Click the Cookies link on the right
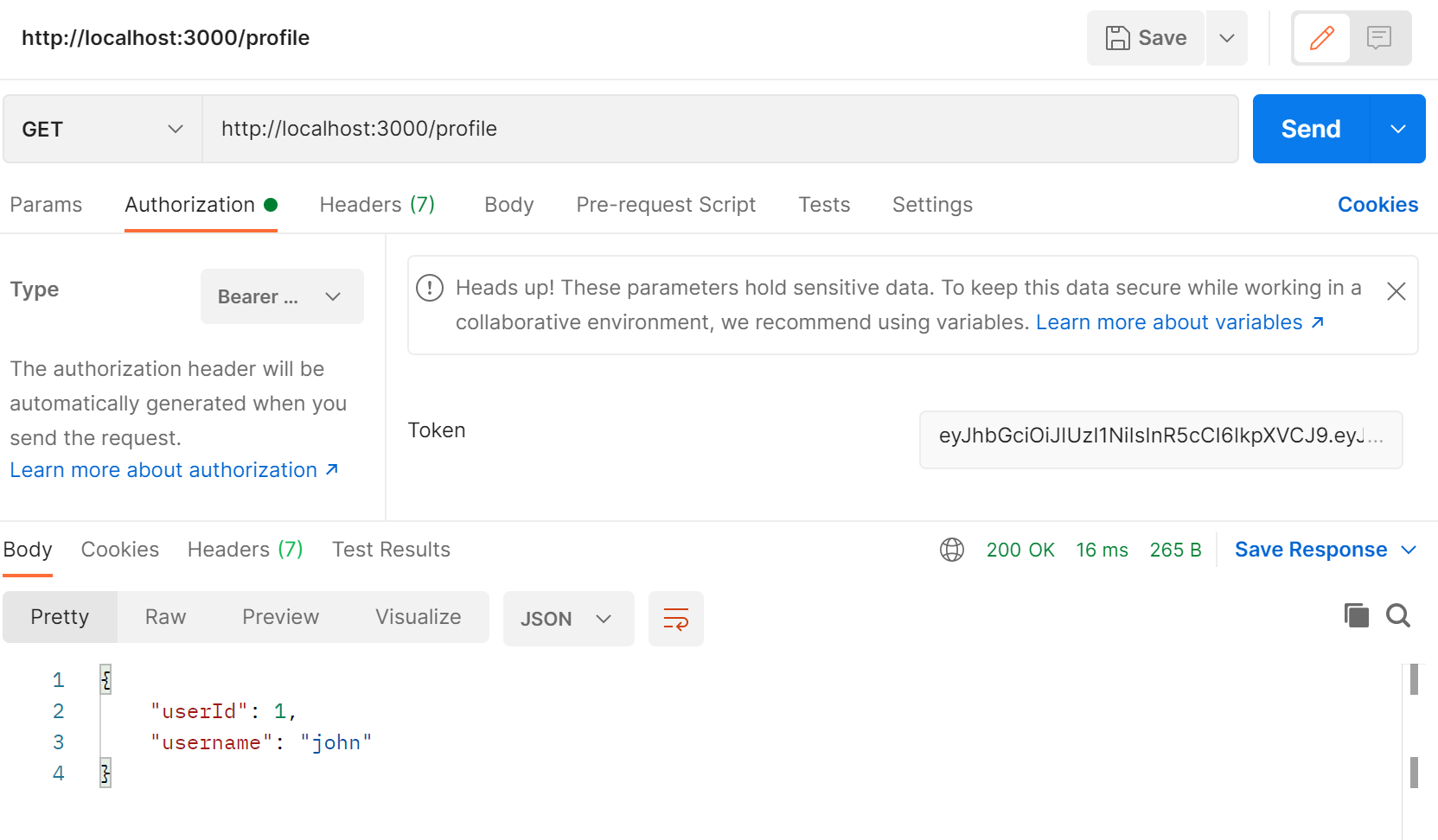This screenshot has width=1438, height=840. coord(1377,205)
